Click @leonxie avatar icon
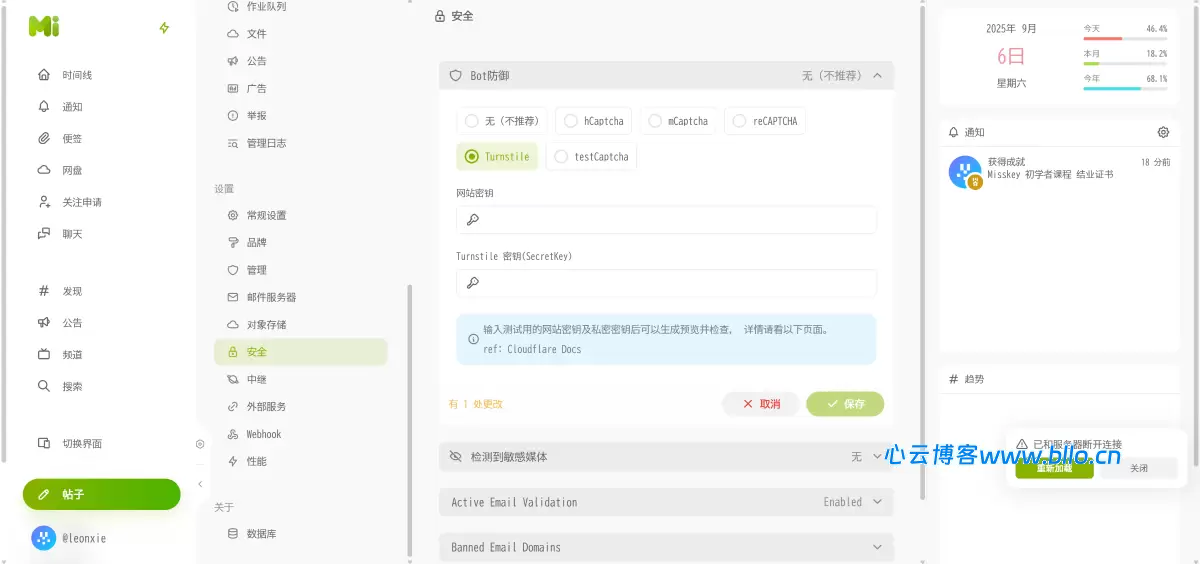Screen dimensions: 1200x564 click(44, 538)
